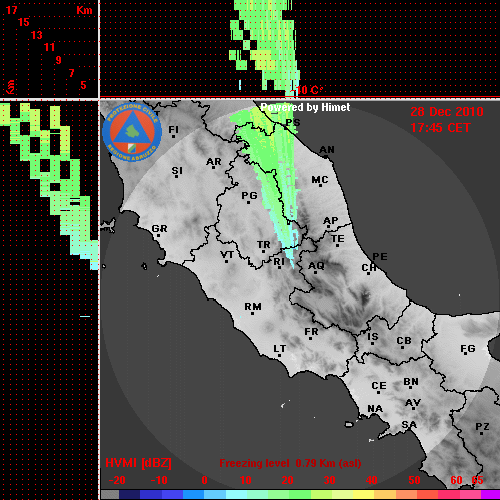Click the -10 C° isotherm label
Screen dimensions: 500x500
click(x=307, y=90)
